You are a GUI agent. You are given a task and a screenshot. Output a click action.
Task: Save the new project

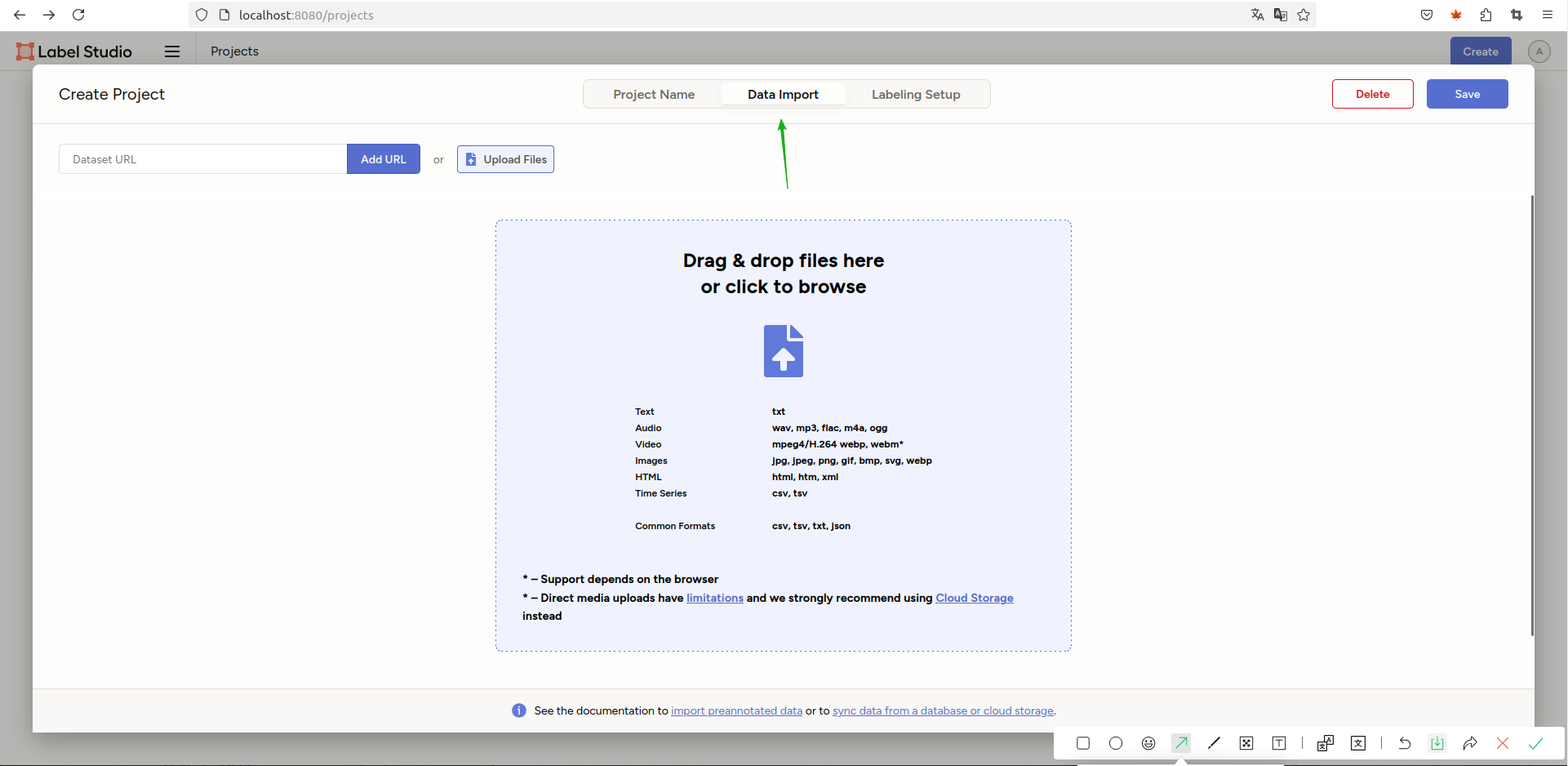(x=1467, y=94)
